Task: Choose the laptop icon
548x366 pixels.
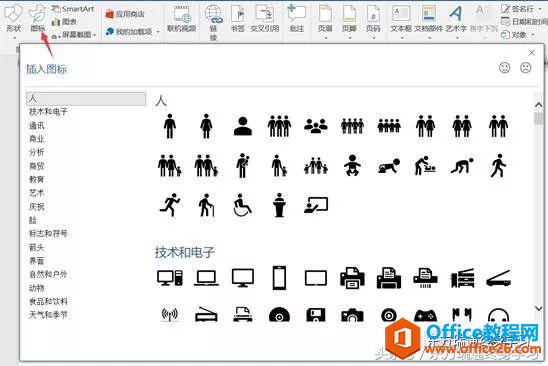Action: (x=206, y=279)
